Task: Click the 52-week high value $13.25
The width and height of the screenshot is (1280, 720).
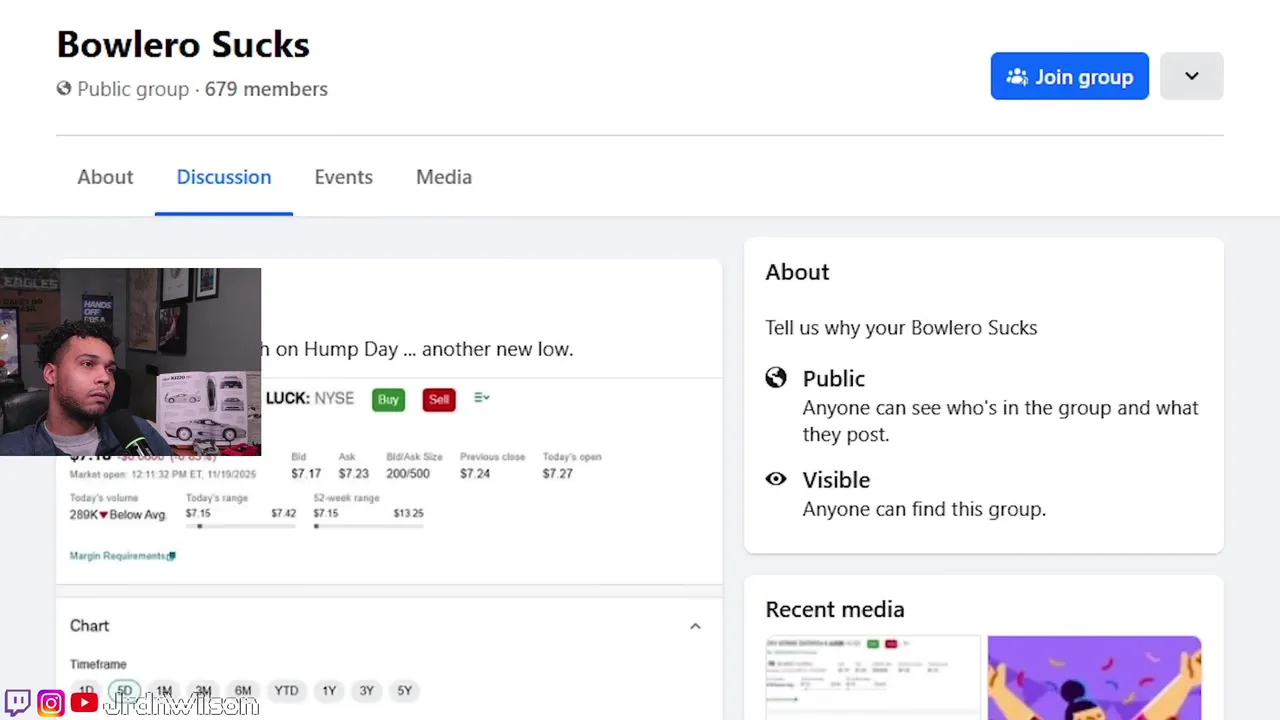Action: [408, 513]
